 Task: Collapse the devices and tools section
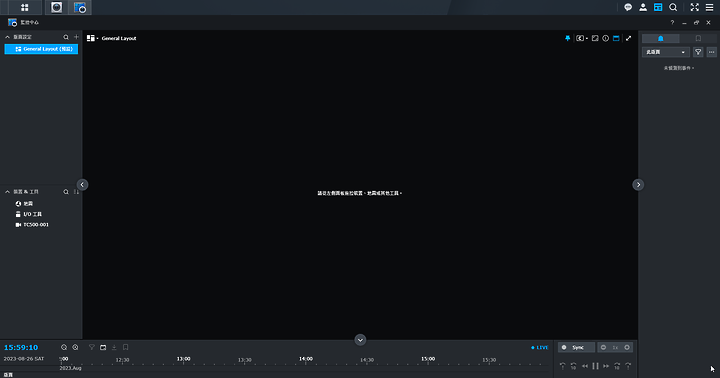point(7,192)
